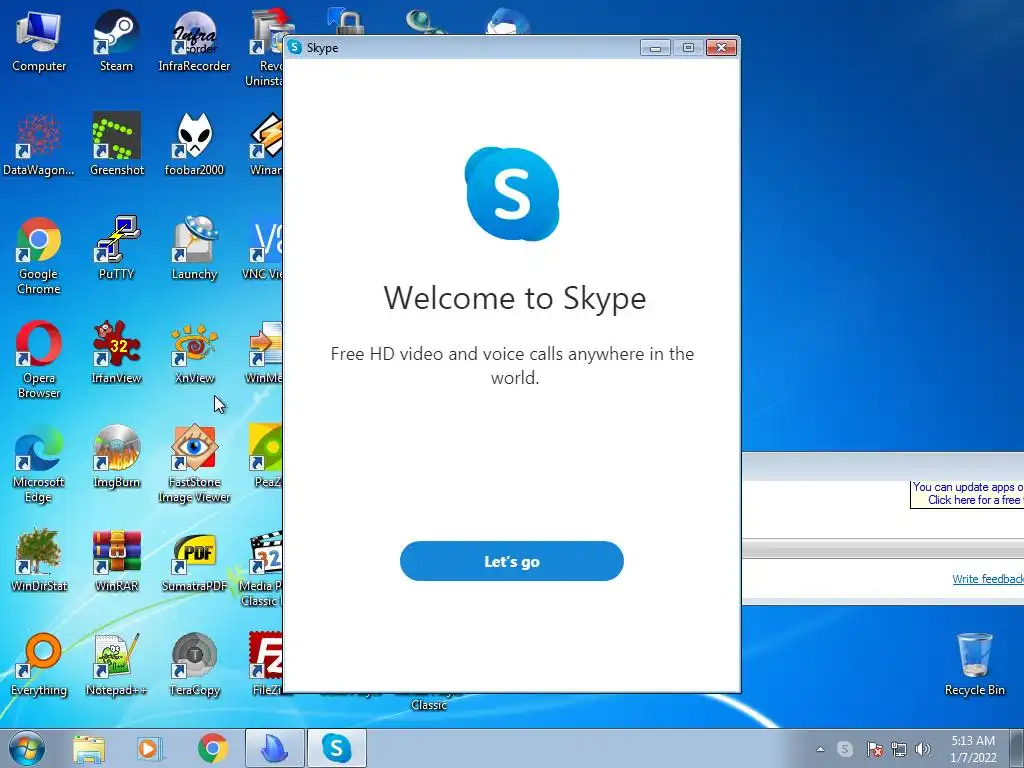Select the Google Chrome desktop shortcut
The width and height of the screenshot is (1024, 768).
click(39, 256)
